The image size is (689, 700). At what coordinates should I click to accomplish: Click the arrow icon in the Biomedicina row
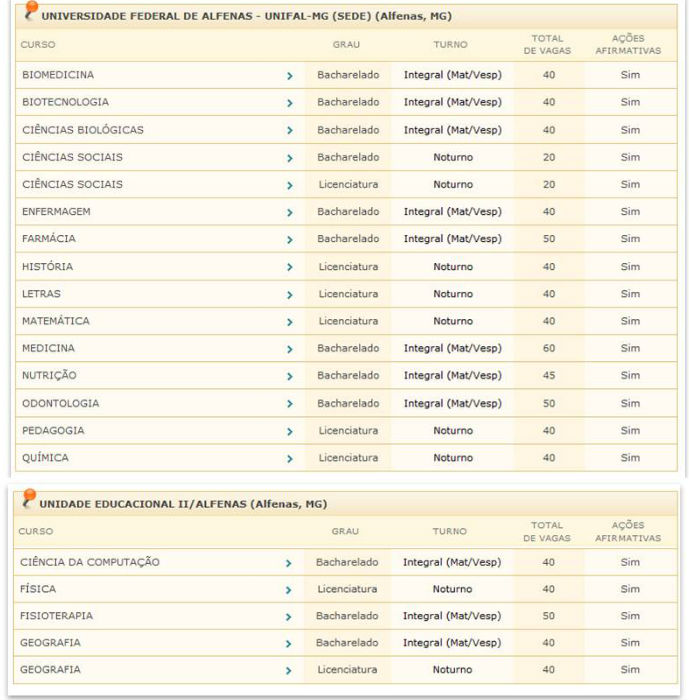tap(289, 75)
